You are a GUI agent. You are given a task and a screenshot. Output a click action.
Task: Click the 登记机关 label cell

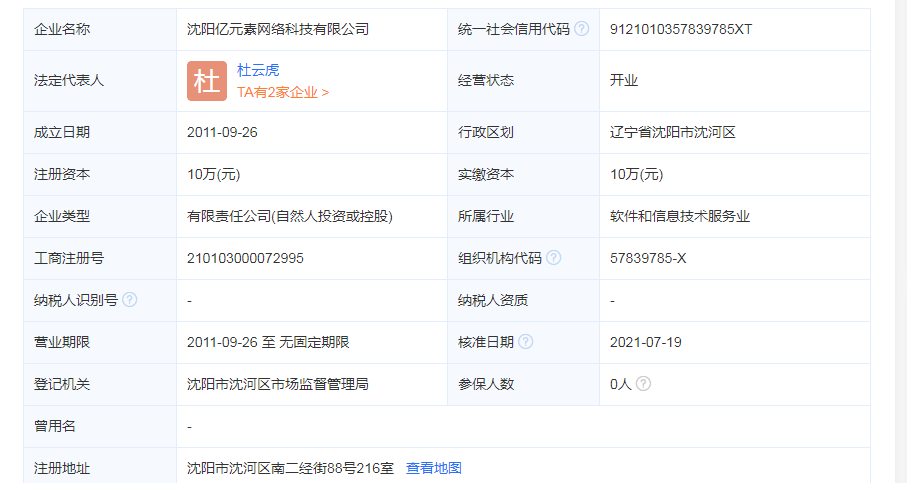pos(100,384)
